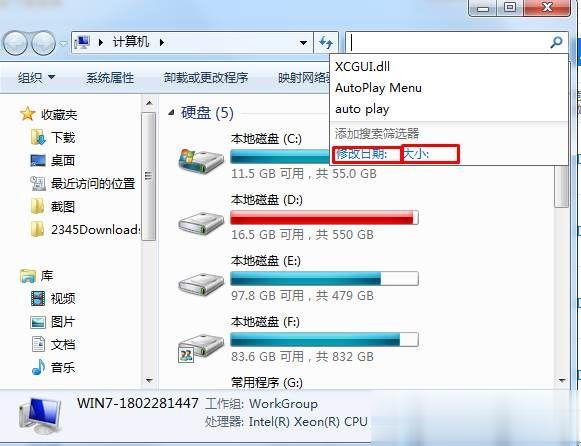The width and height of the screenshot is (581, 446).
Task: Select the shared Local Disk (F:) icon
Action: click(x=200, y=347)
